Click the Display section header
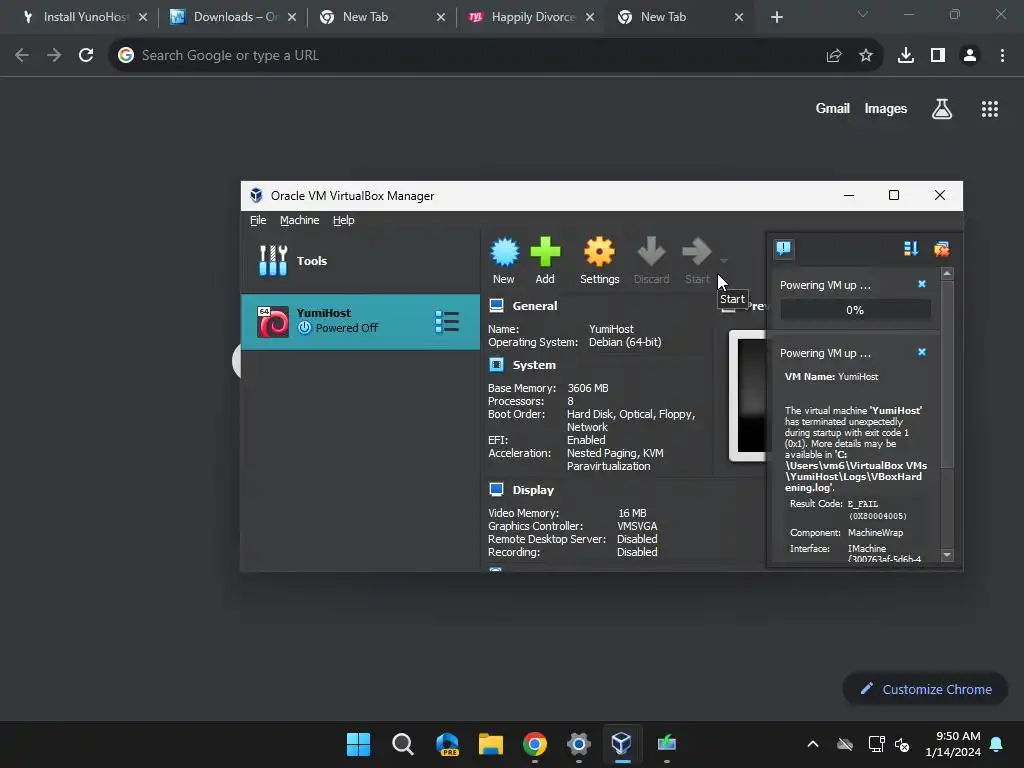 tap(533, 490)
